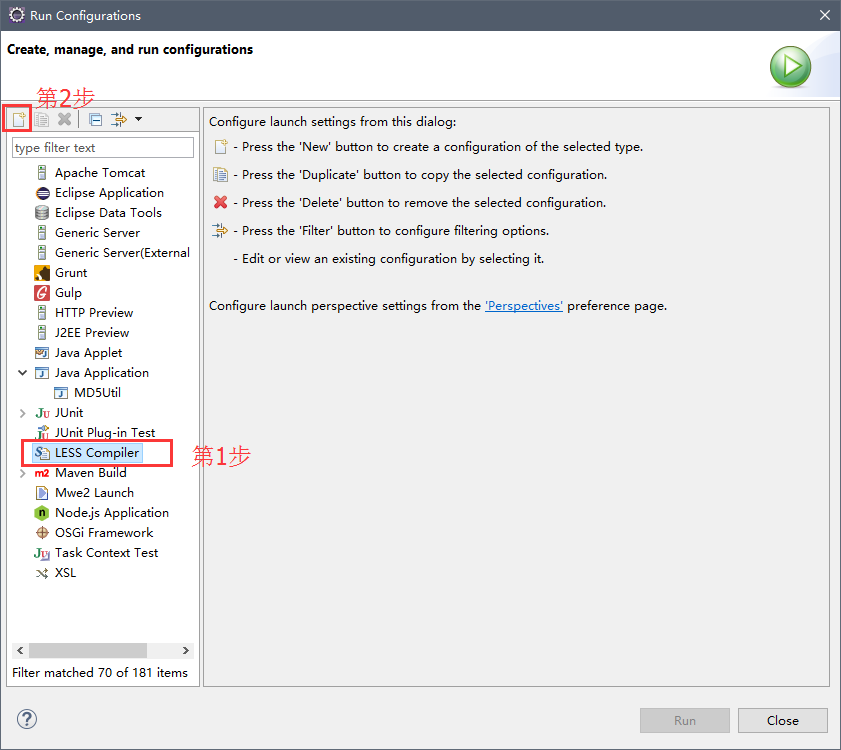Click the LESS Compiler S icon
The height and width of the screenshot is (750, 841).
tap(42, 453)
